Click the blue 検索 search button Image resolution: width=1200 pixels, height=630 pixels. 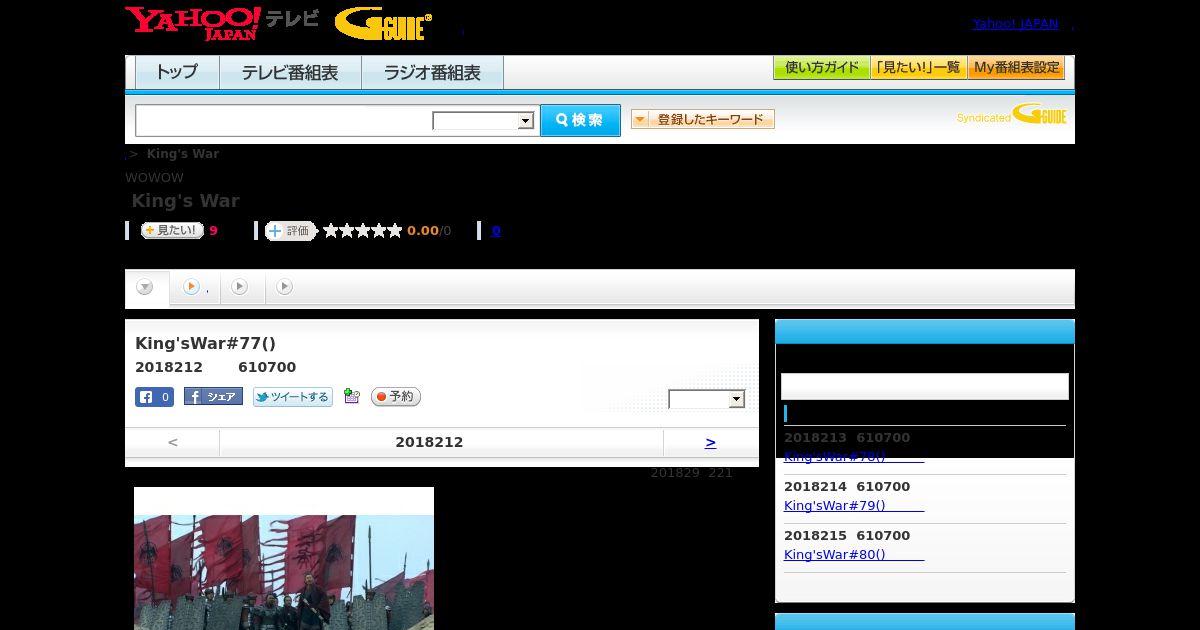tap(580, 120)
